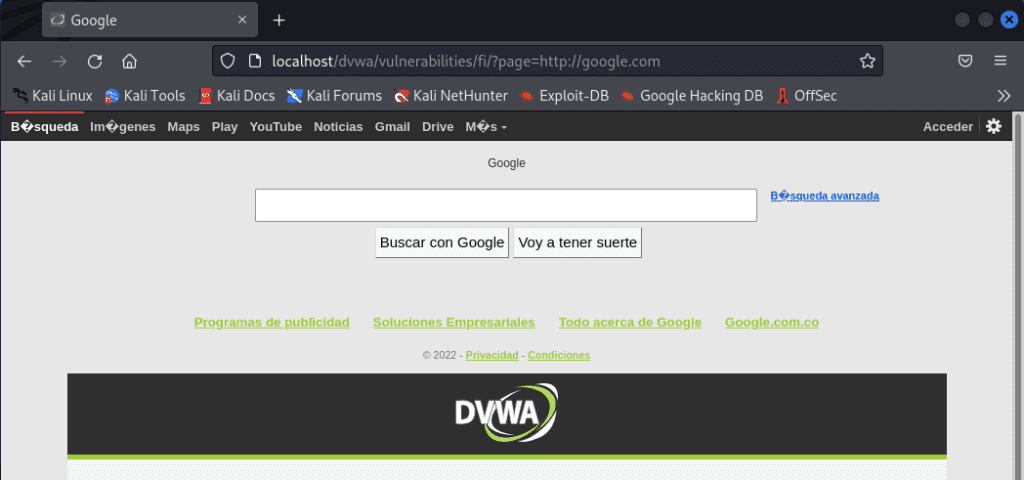The image size is (1024, 480).
Task: Open Google settings gear icon
Action: (x=993, y=126)
